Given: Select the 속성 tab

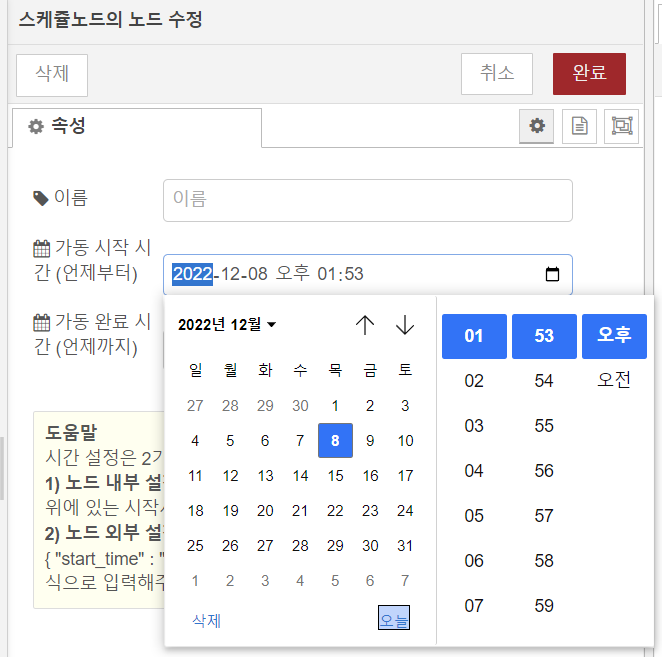Looking at the screenshot, I should point(137,127).
